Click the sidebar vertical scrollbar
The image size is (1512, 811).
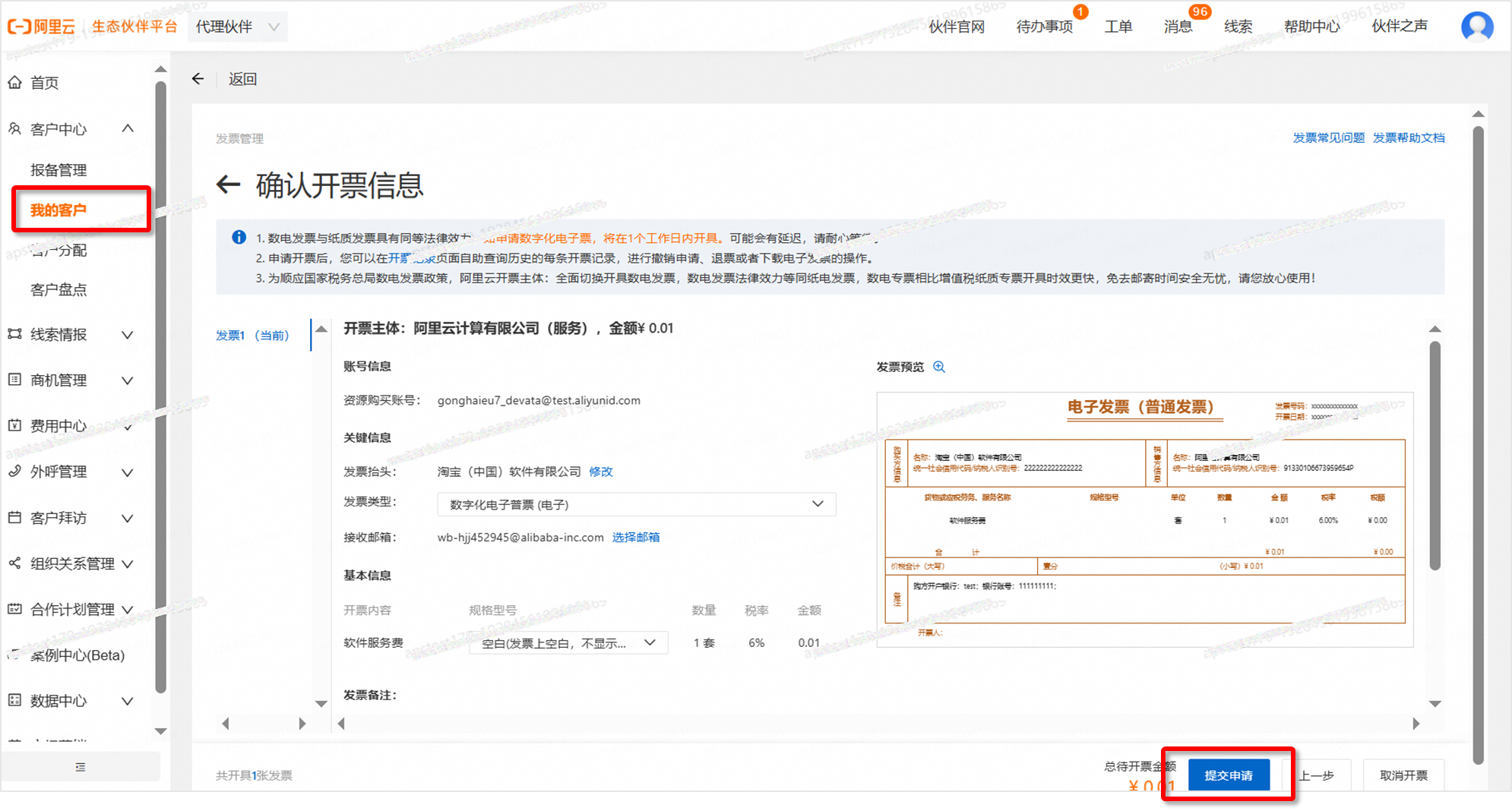click(160, 387)
